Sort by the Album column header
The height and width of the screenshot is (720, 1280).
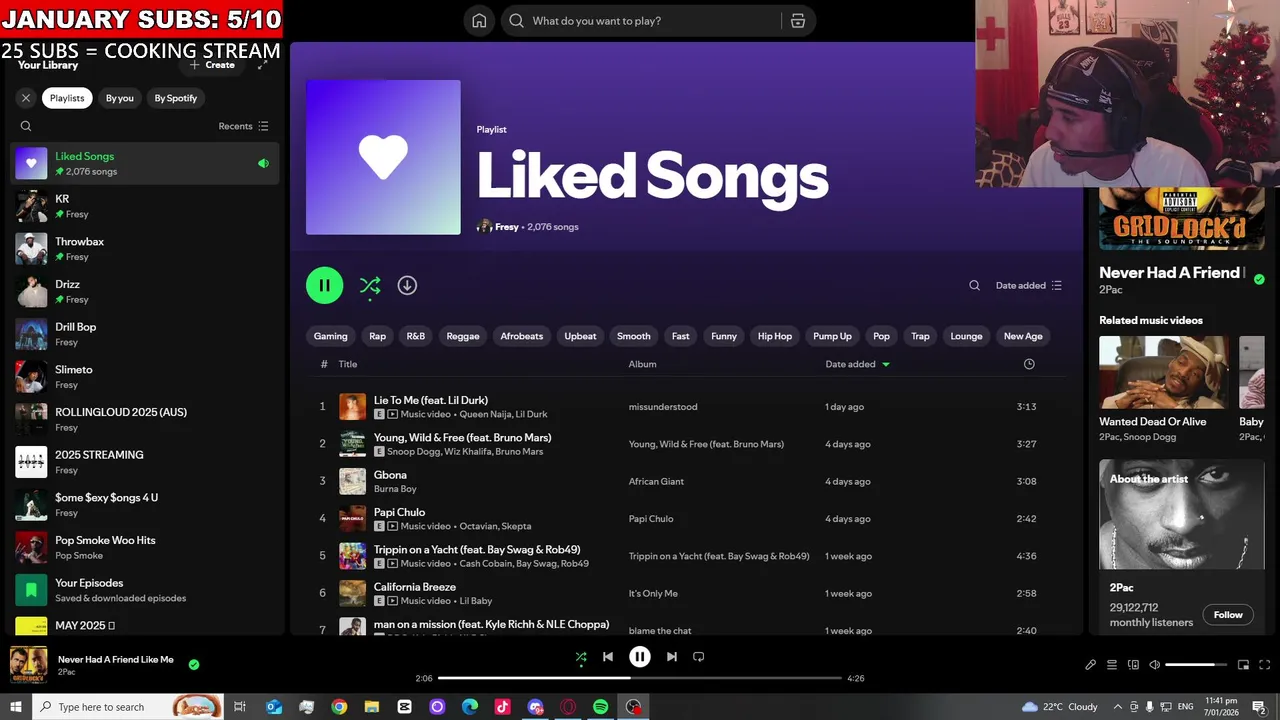click(x=642, y=364)
